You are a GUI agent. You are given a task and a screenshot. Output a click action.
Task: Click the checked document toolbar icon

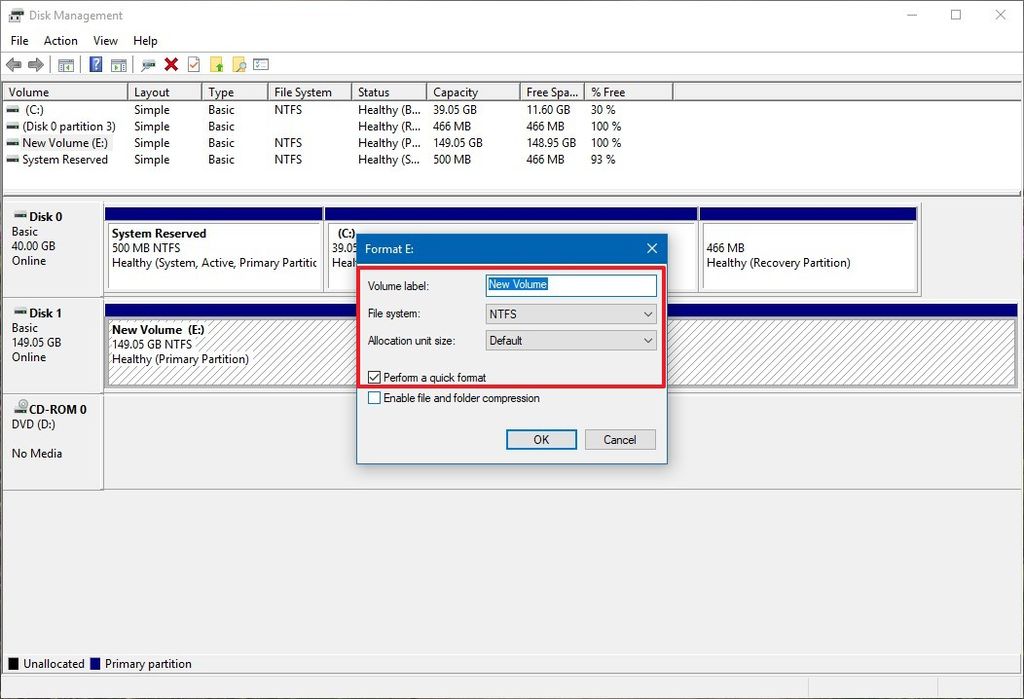[193, 64]
